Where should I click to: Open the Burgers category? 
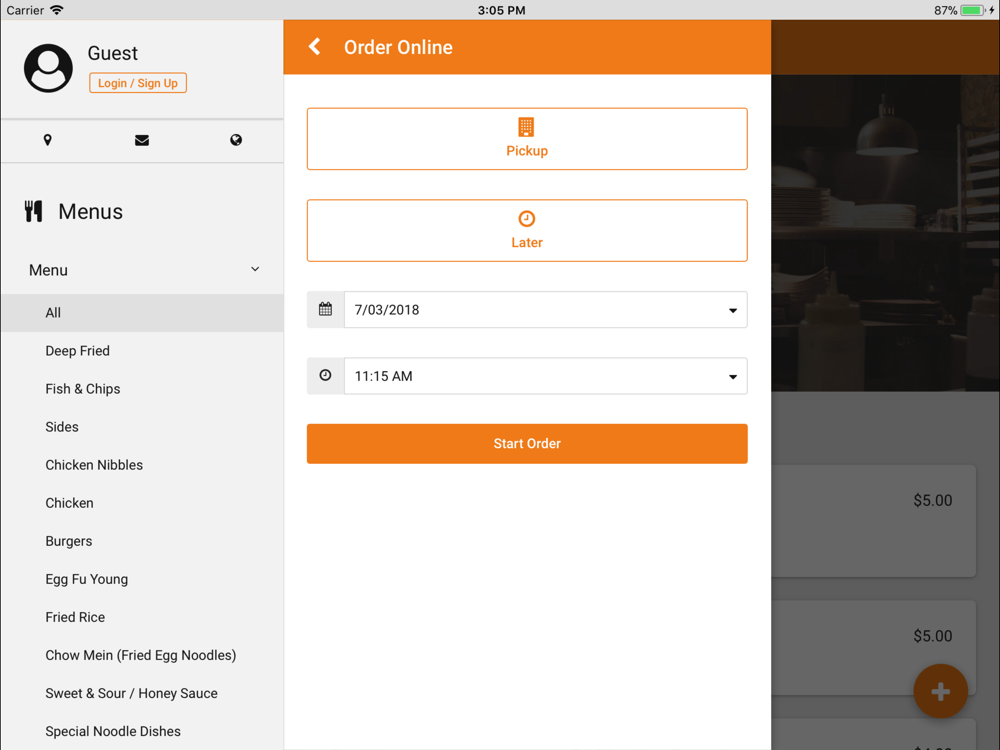pos(142,541)
